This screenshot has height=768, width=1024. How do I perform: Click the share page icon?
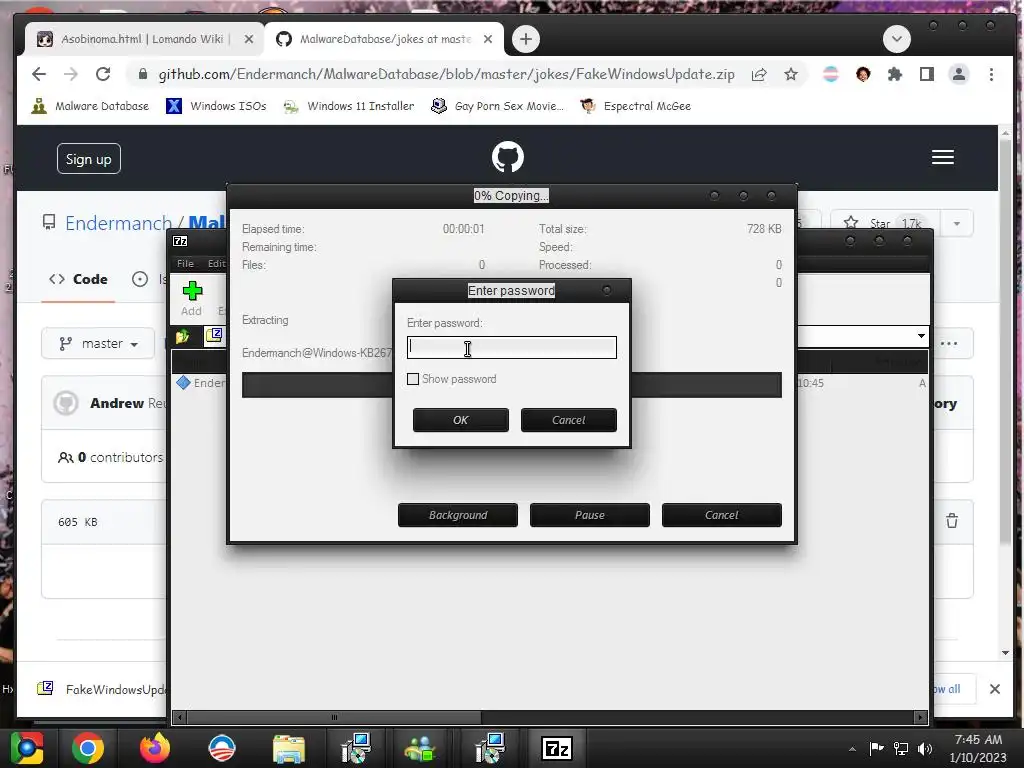(x=759, y=74)
